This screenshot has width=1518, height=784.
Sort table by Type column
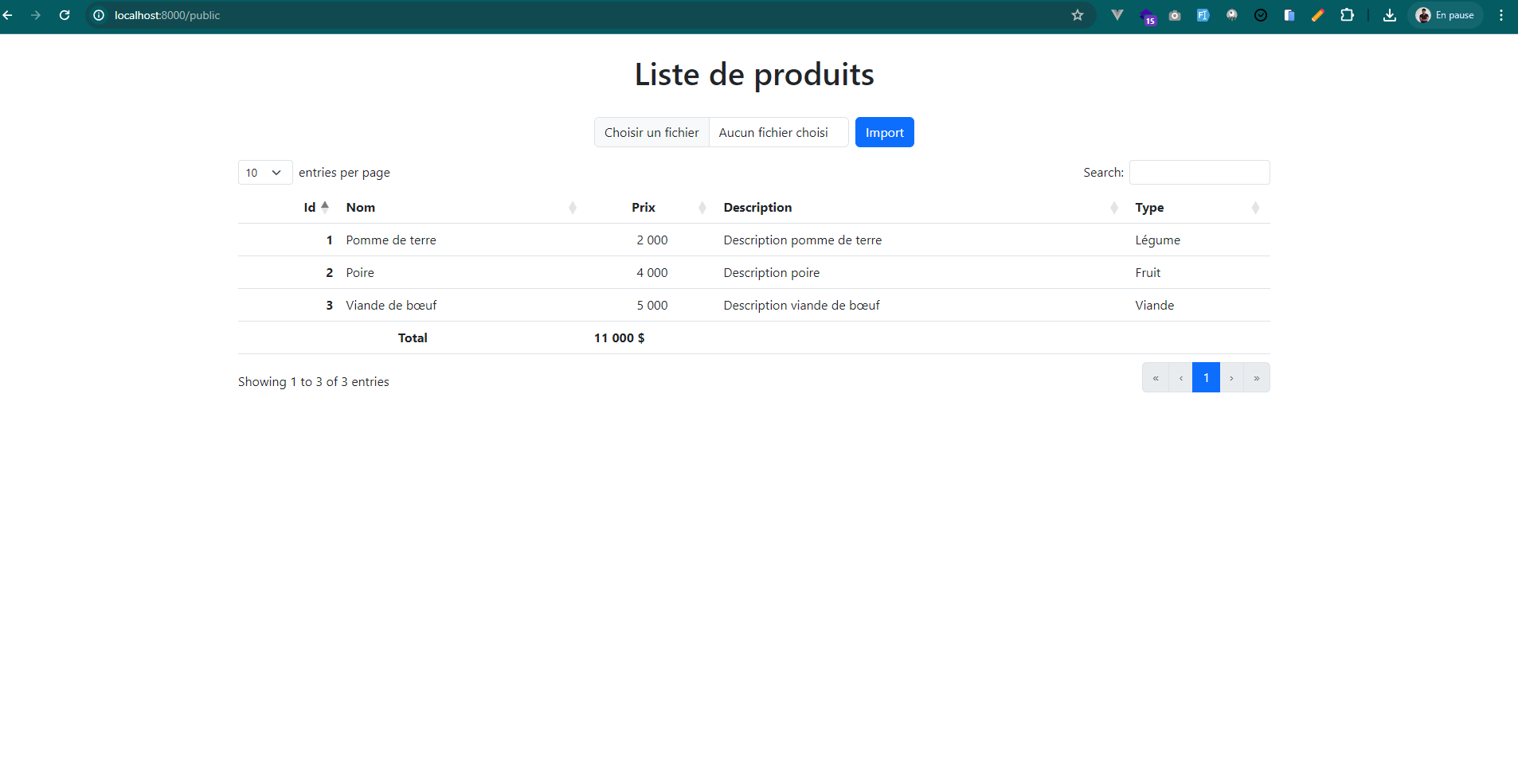[1198, 207]
